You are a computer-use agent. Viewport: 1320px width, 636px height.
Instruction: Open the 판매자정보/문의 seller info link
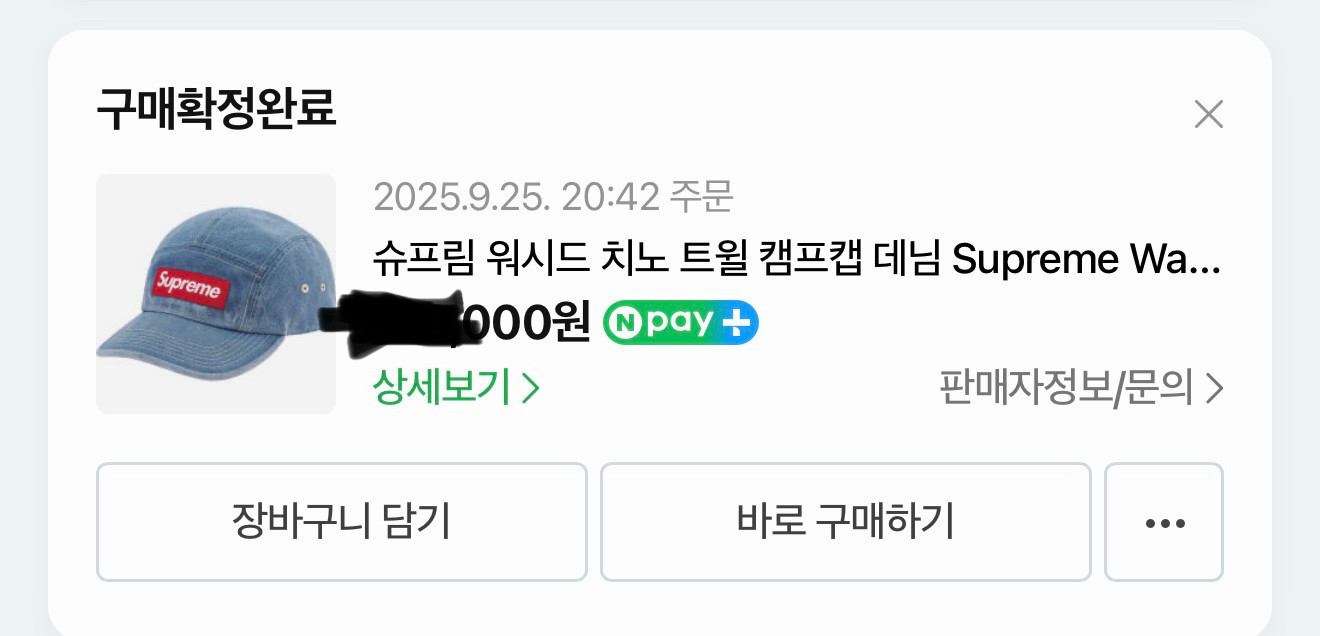(x=1081, y=387)
